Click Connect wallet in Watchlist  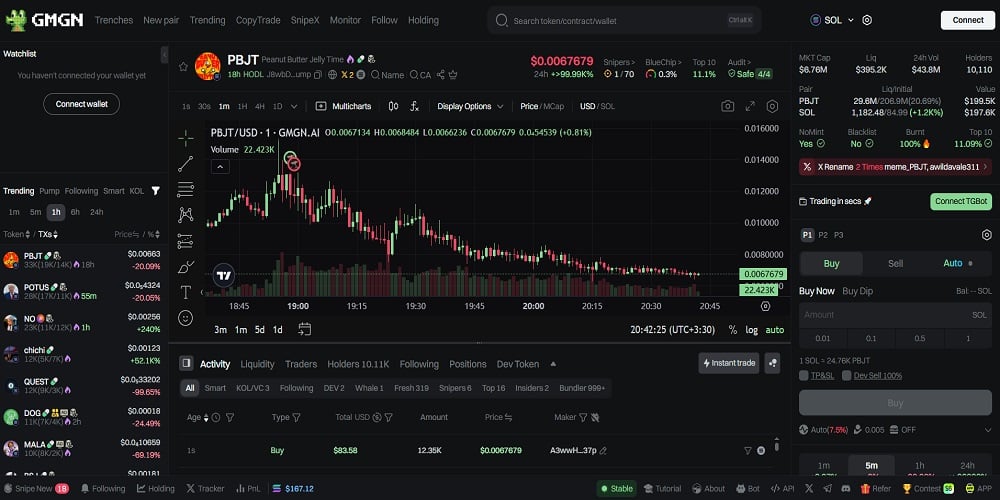point(81,104)
